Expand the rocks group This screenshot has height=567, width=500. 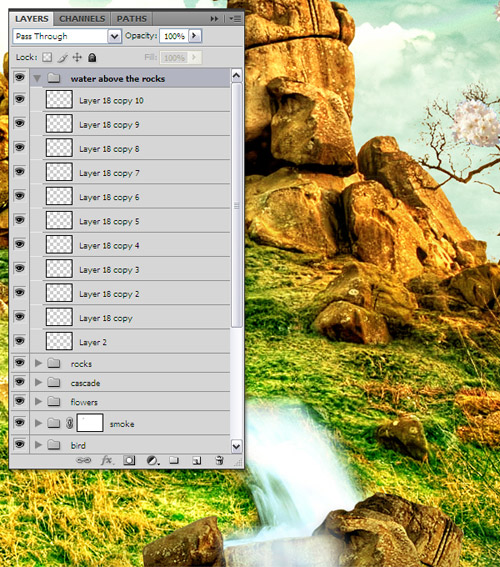(38, 363)
